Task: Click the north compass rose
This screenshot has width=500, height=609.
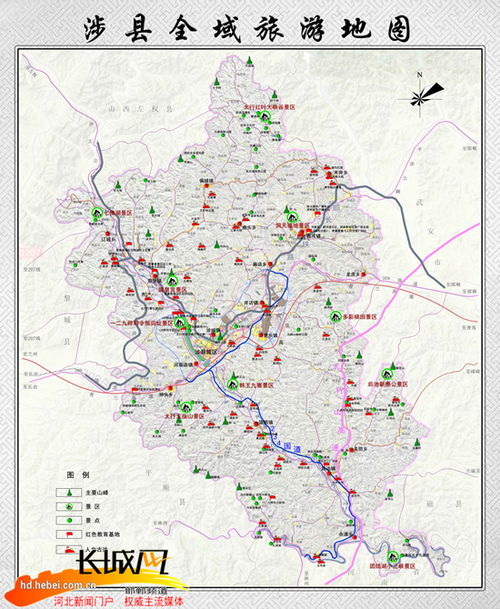Action: 422,95
